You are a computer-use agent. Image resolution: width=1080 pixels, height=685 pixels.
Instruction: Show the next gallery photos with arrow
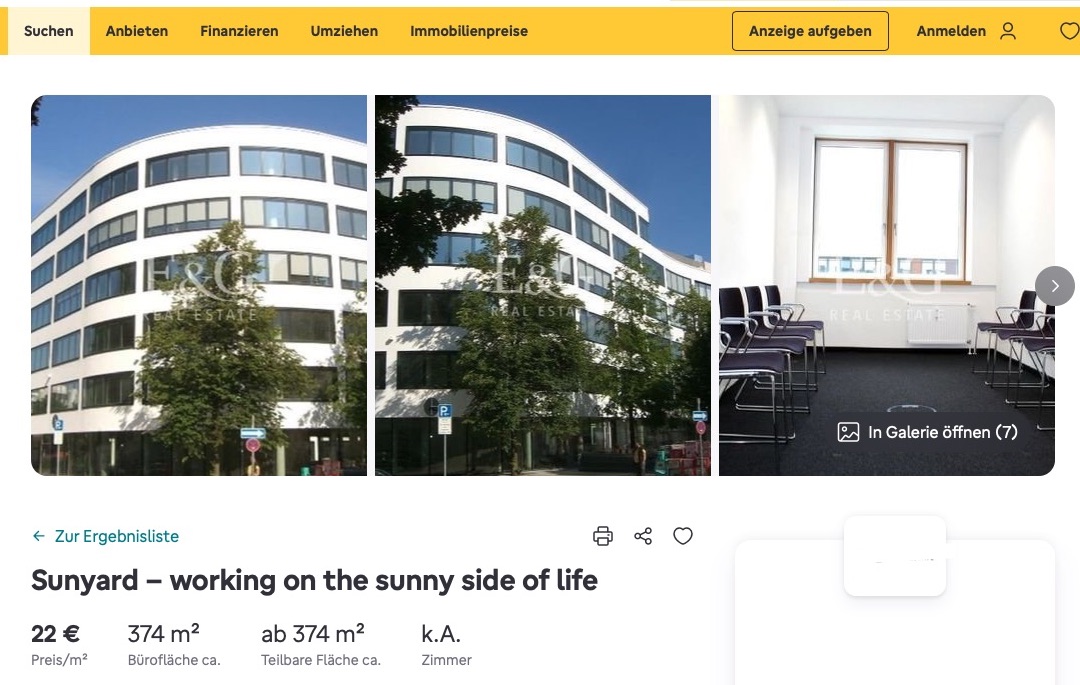coord(1055,286)
